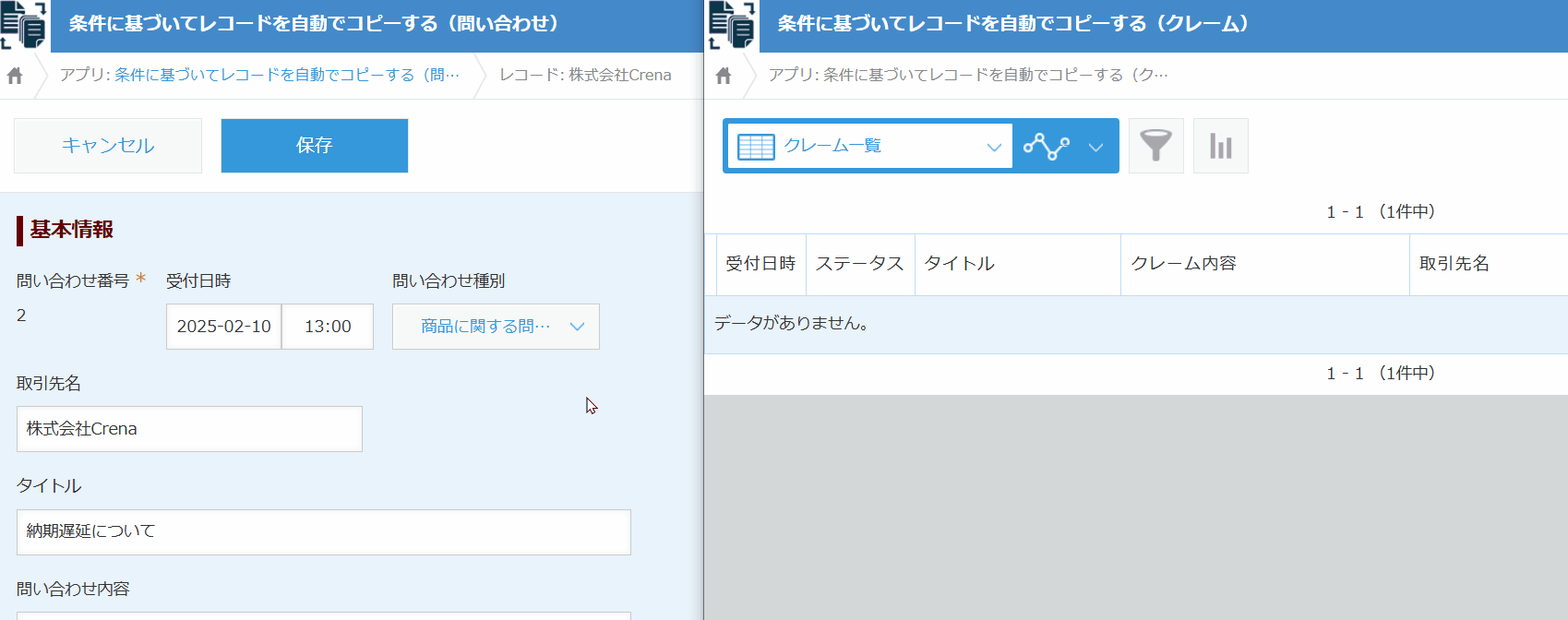Click the 13:00 time field
1568x620 pixels.
[x=328, y=327]
